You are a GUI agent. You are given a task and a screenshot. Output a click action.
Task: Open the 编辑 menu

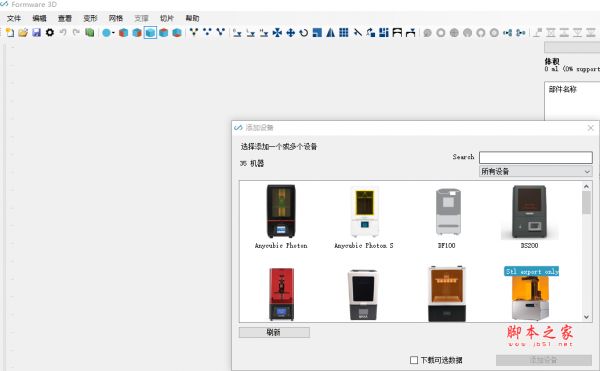(x=39, y=18)
